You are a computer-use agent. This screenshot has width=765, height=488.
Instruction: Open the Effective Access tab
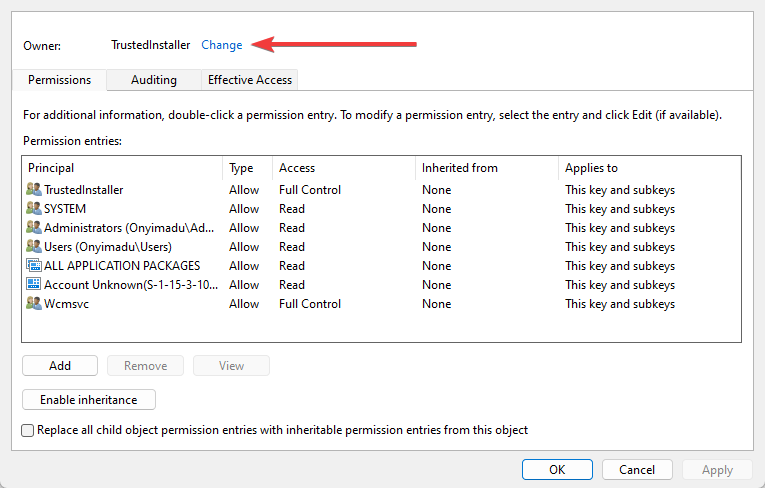coord(250,80)
